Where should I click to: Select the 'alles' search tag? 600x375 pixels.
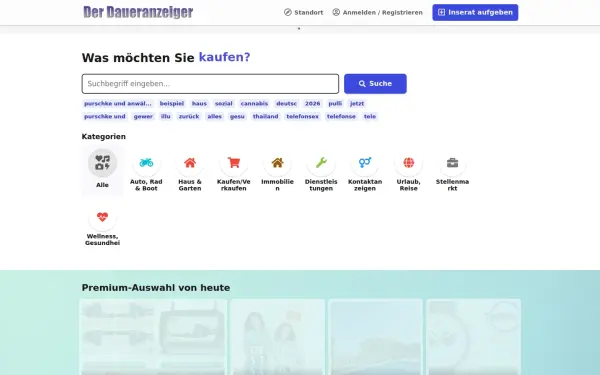[215, 116]
